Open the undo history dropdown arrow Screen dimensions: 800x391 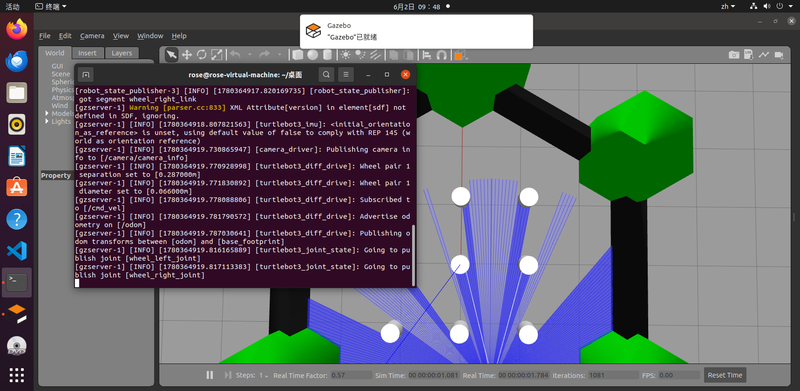(x=250, y=55)
